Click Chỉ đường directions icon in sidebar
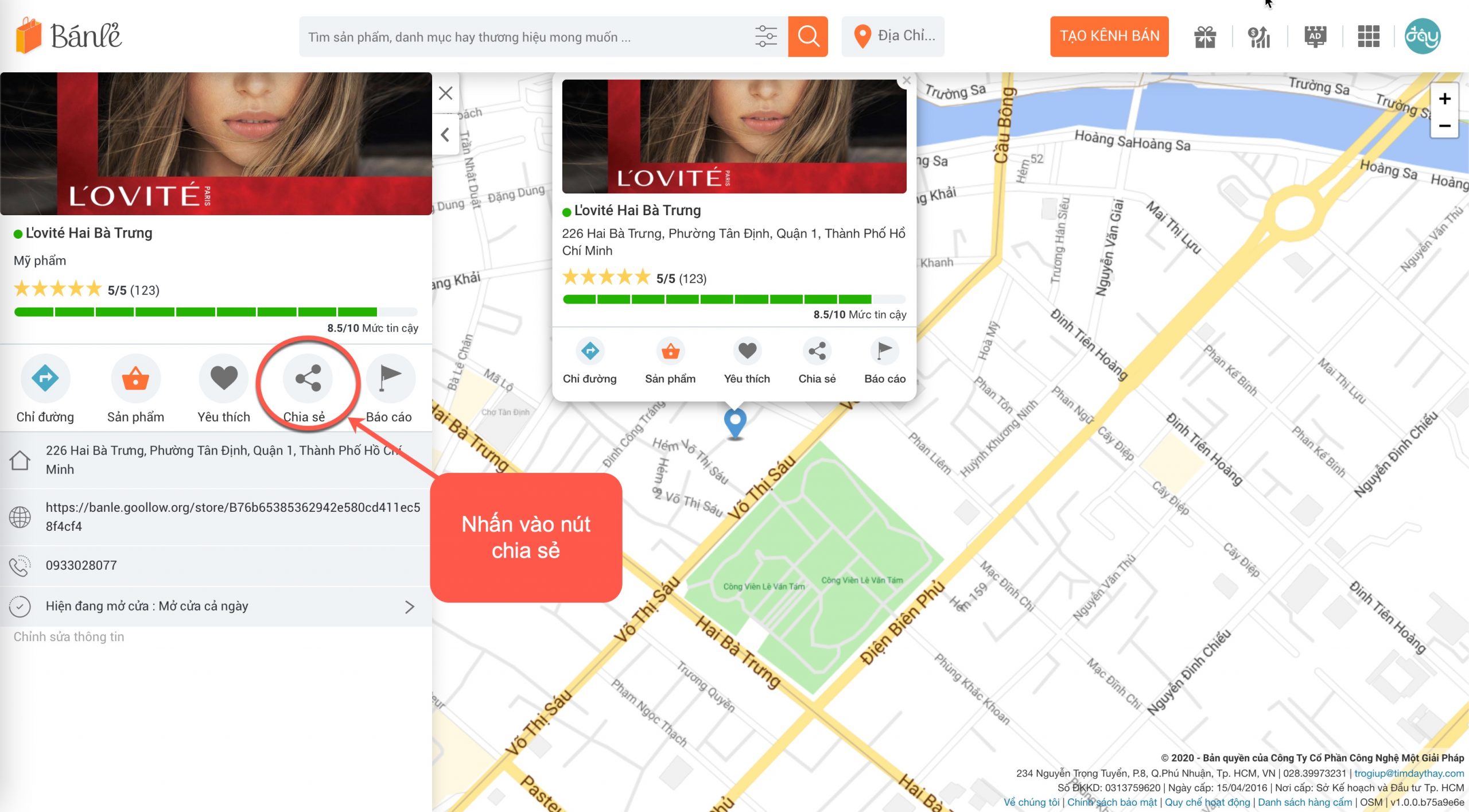Screen dimensions: 1469x812 pos(45,379)
